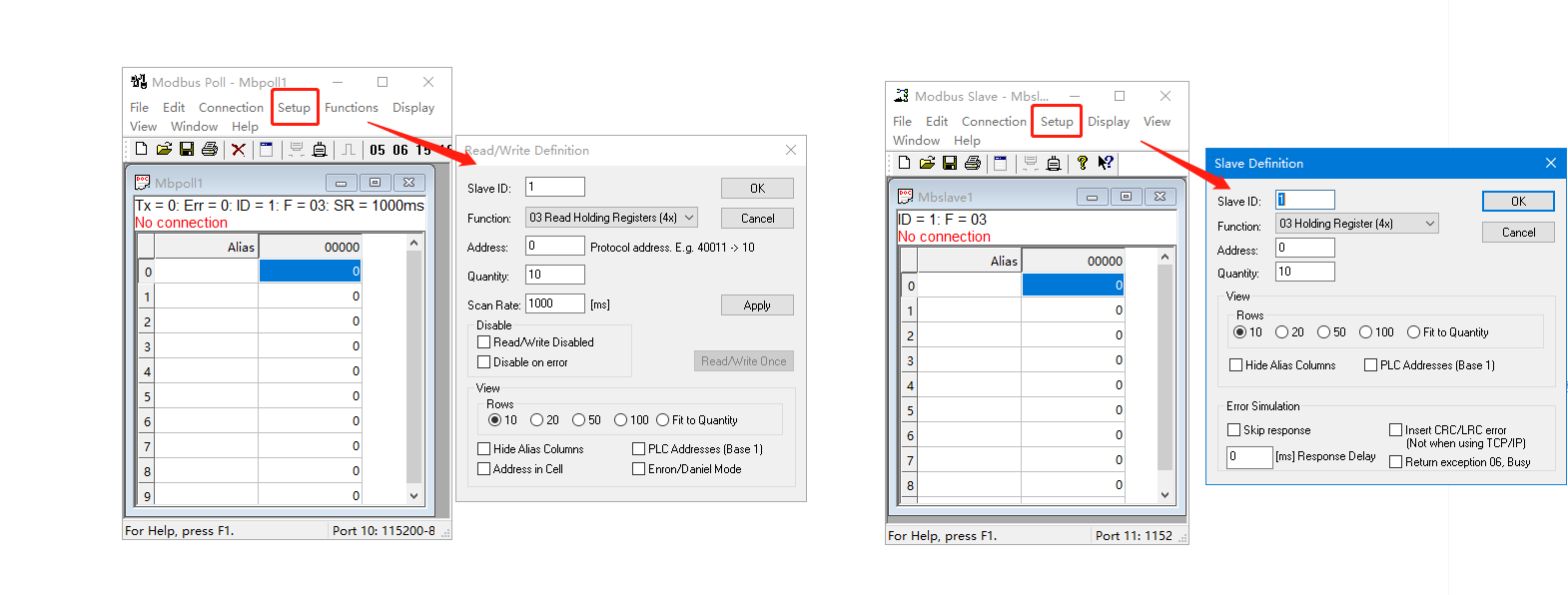Click OK in the Slave Definition dialog

(x=1517, y=202)
